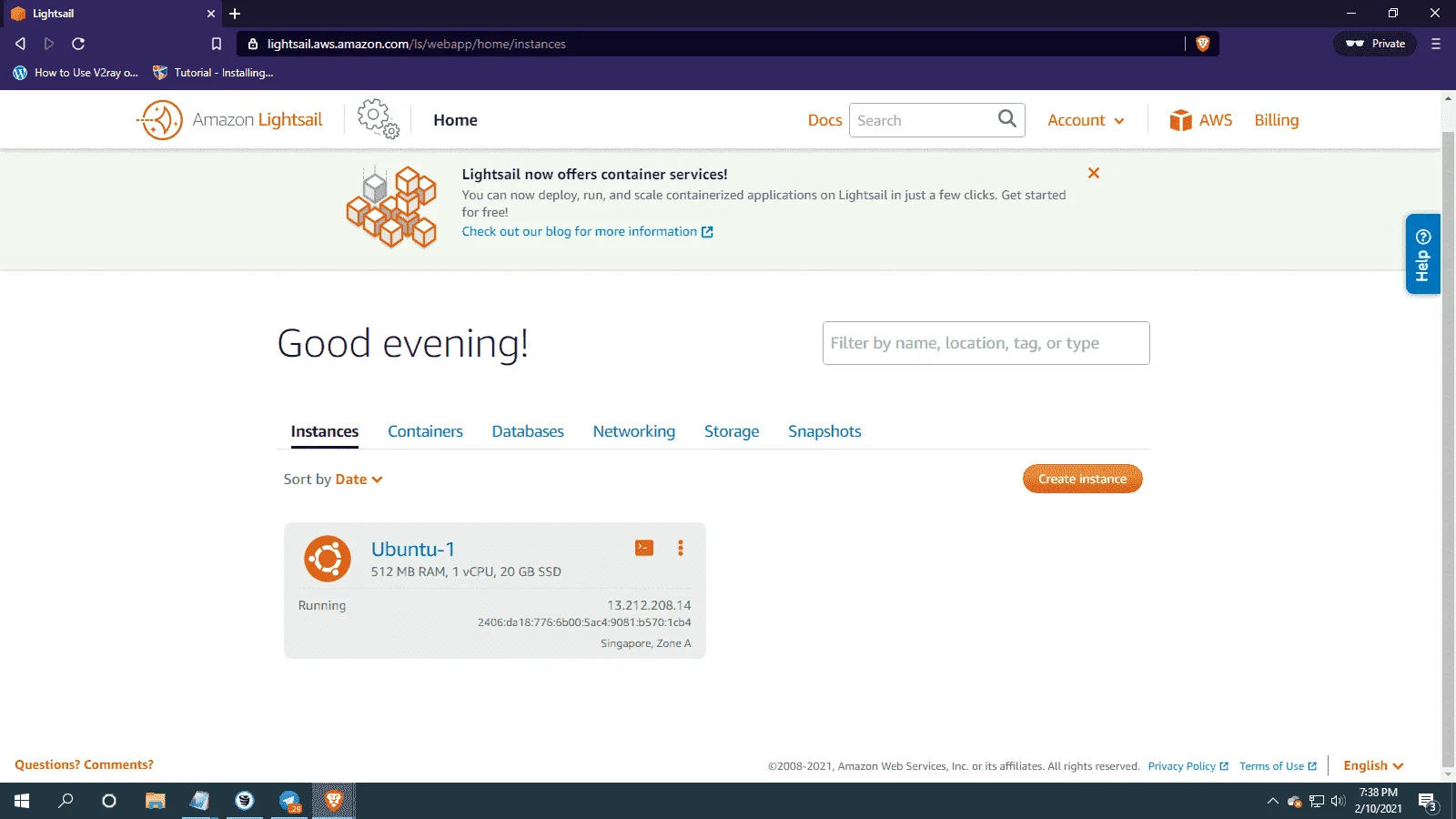Switch to the Networking tab
This screenshot has width=1456, height=819.
634,431
